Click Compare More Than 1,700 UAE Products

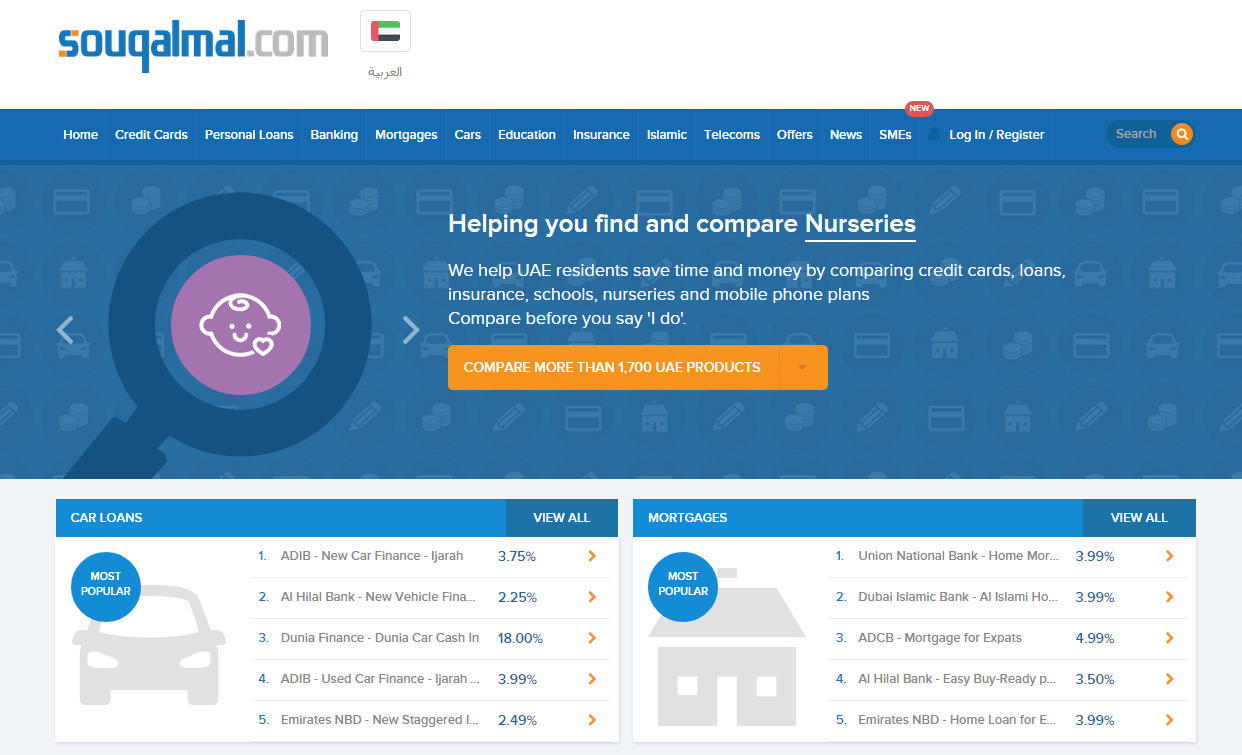coord(612,367)
